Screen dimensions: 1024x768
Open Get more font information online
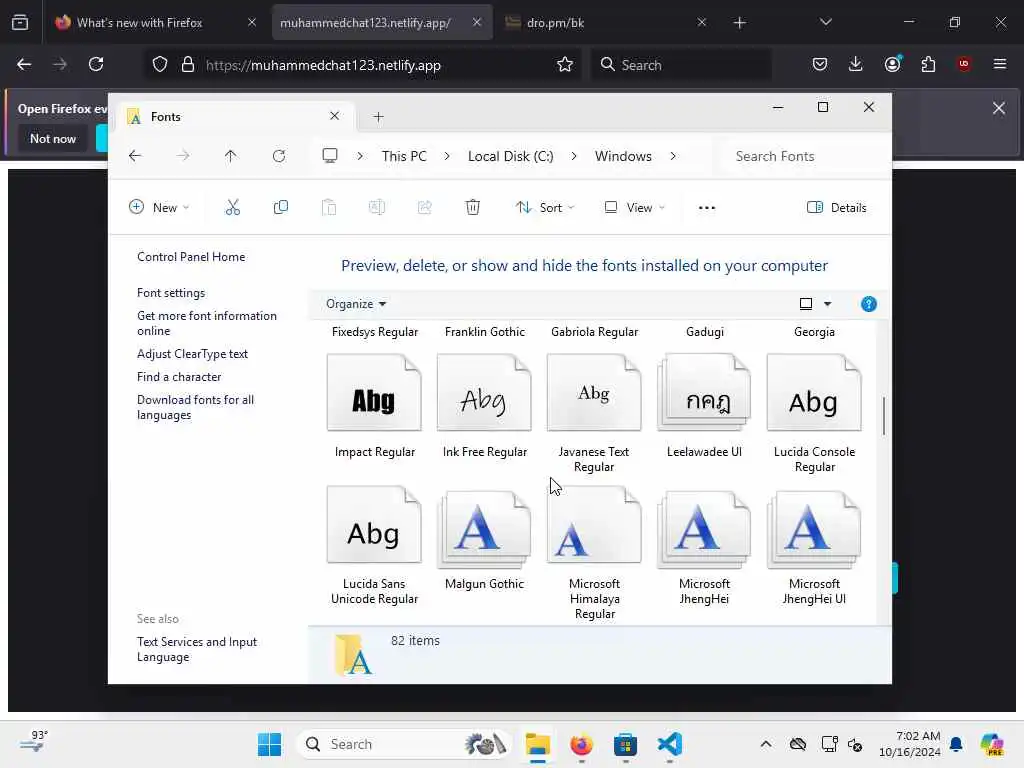click(206, 323)
